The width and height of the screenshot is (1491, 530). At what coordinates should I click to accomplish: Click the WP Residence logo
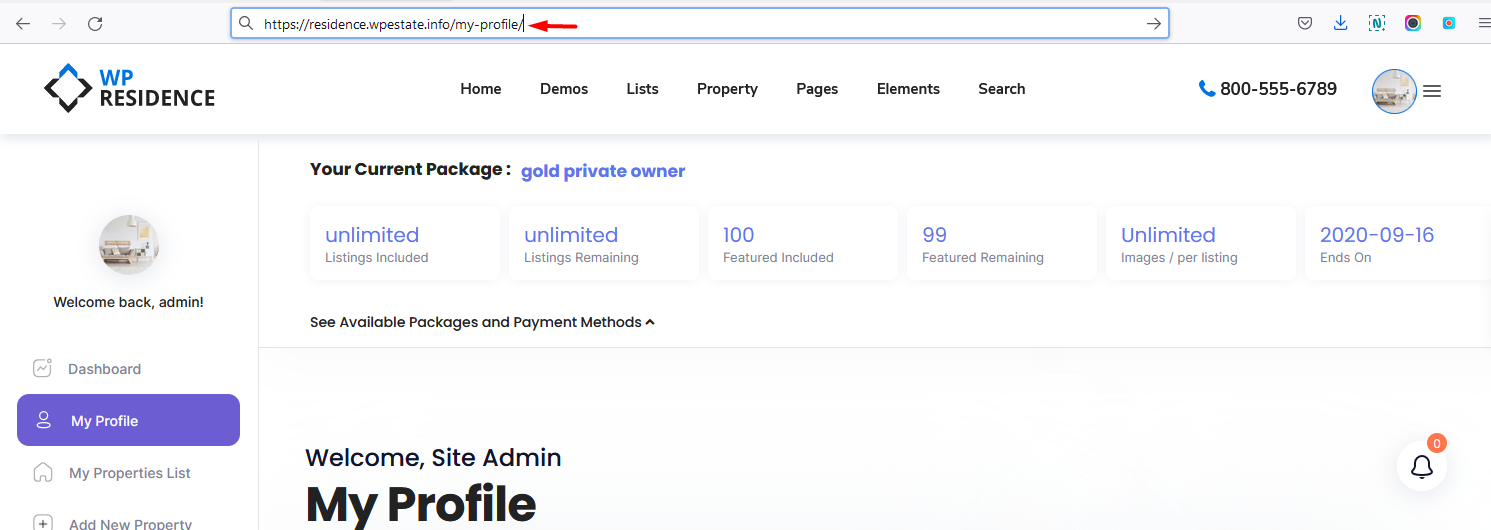click(x=129, y=88)
